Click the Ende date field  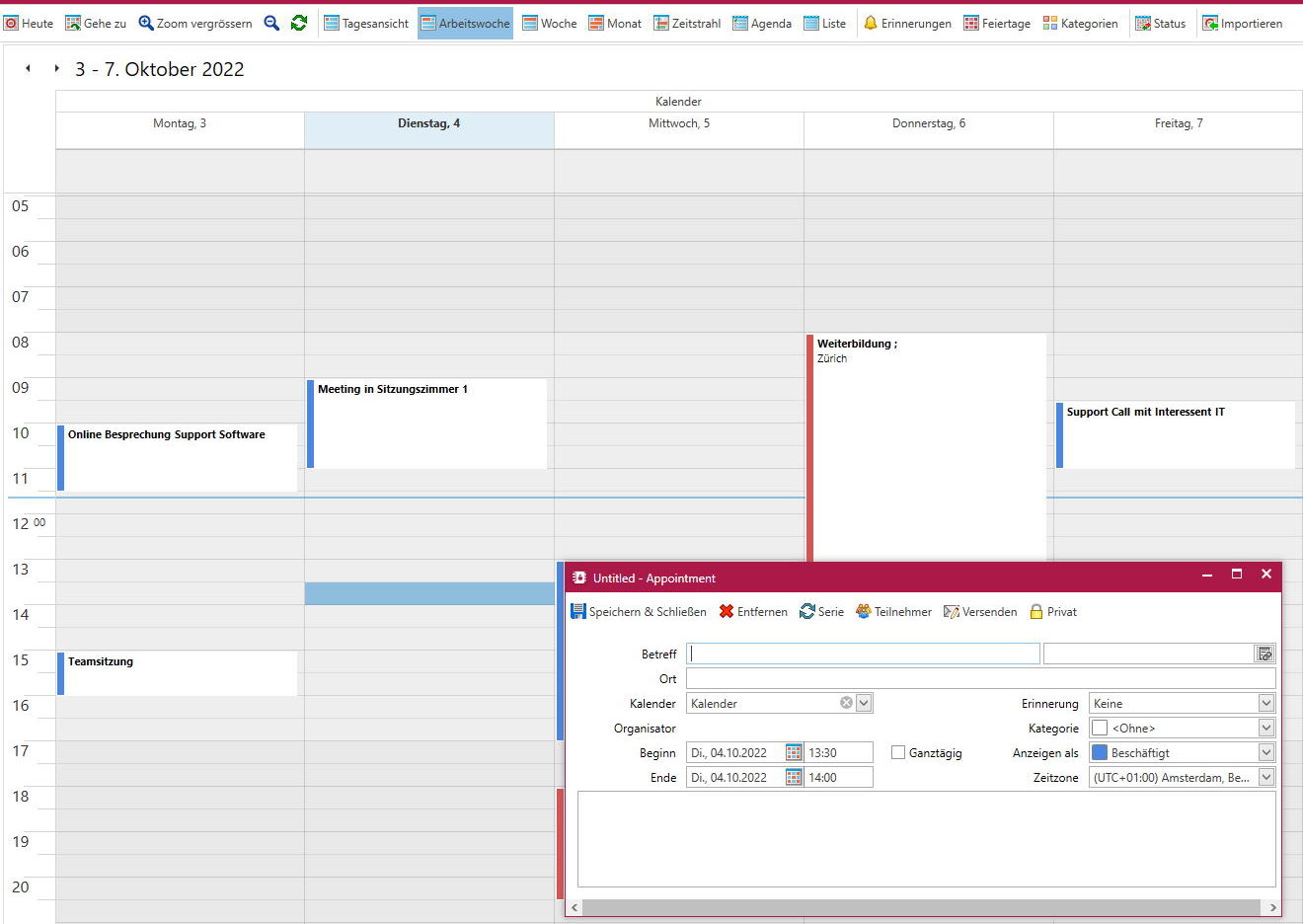[x=735, y=777]
